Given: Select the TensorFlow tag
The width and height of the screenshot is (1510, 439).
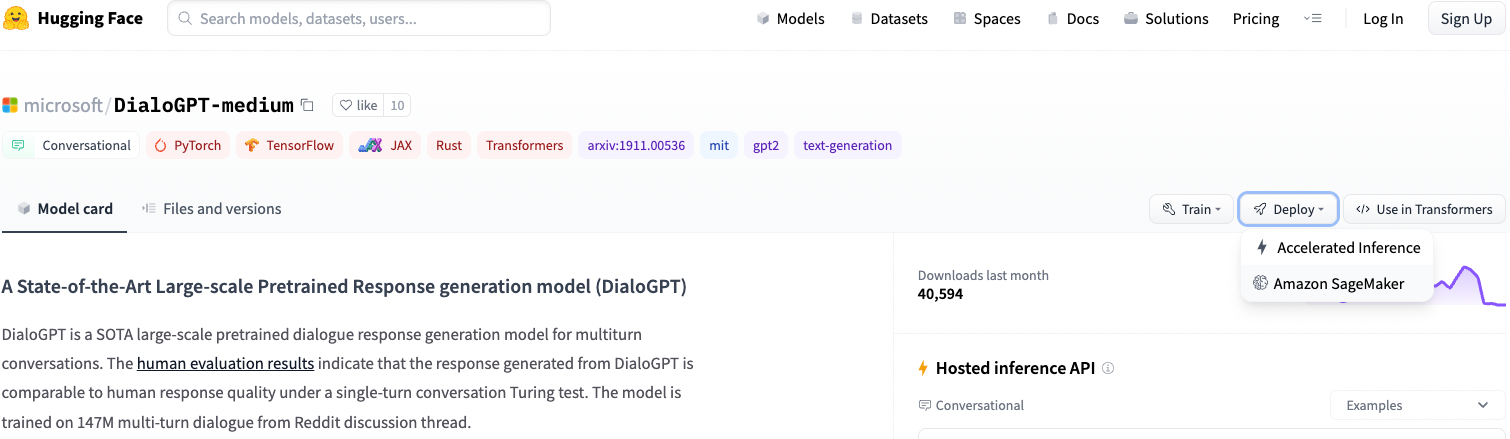Looking at the screenshot, I should click(x=290, y=145).
